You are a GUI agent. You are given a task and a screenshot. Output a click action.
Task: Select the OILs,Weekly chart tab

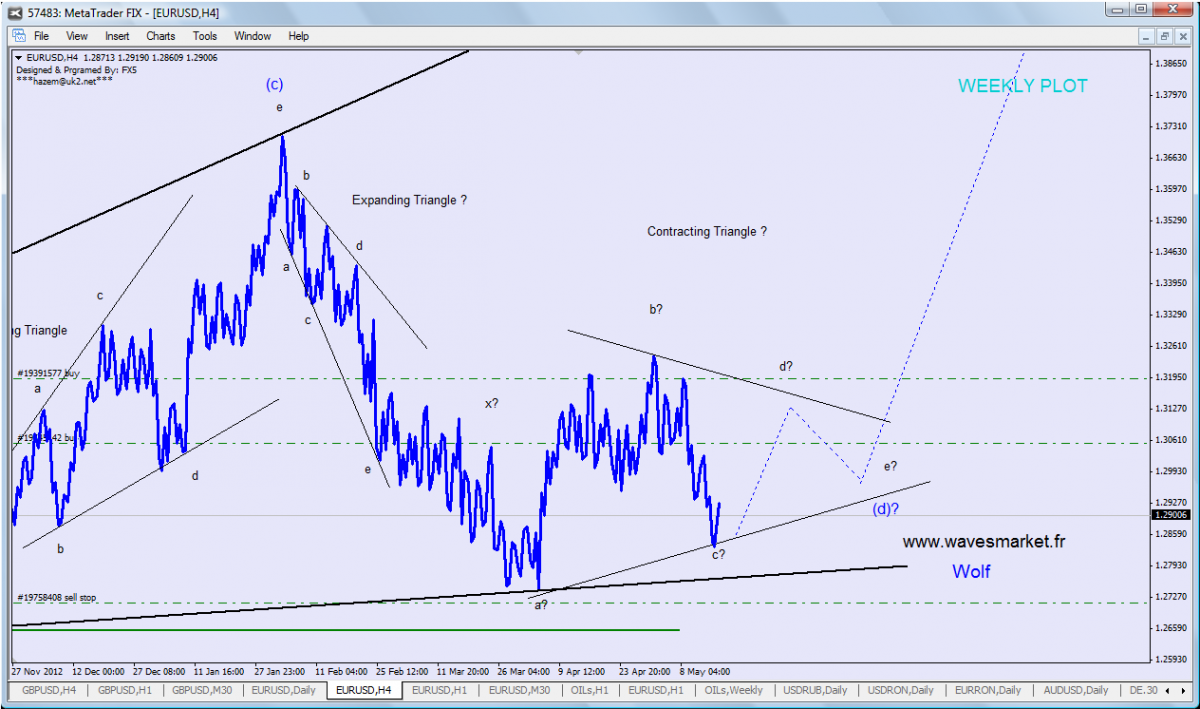pyautogui.click(x=733, y=690)
